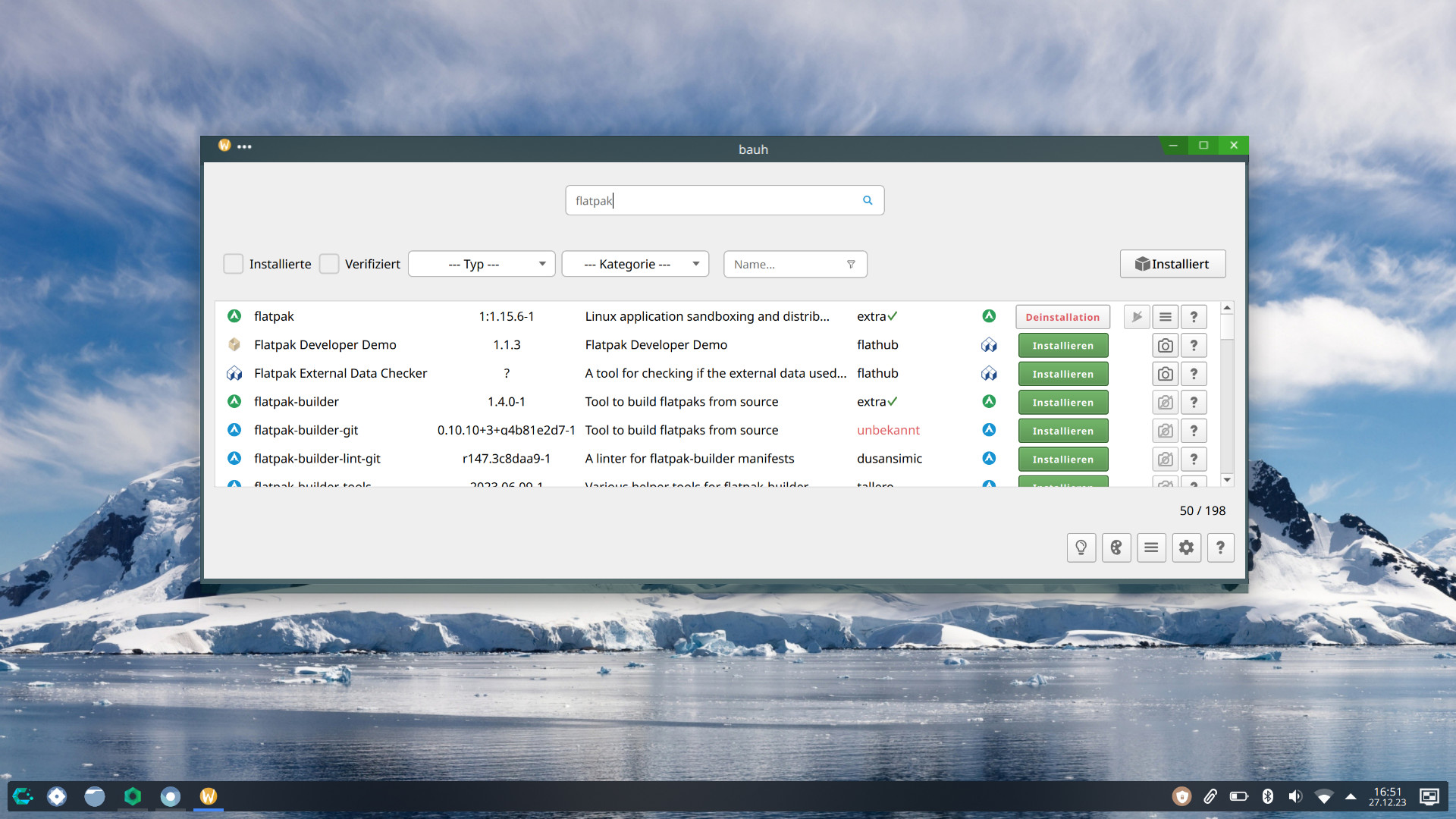Show screenshots for Flatpak Developer Demo
The height and width of the screenshot is (819, 1456).
pos(1165,346)
